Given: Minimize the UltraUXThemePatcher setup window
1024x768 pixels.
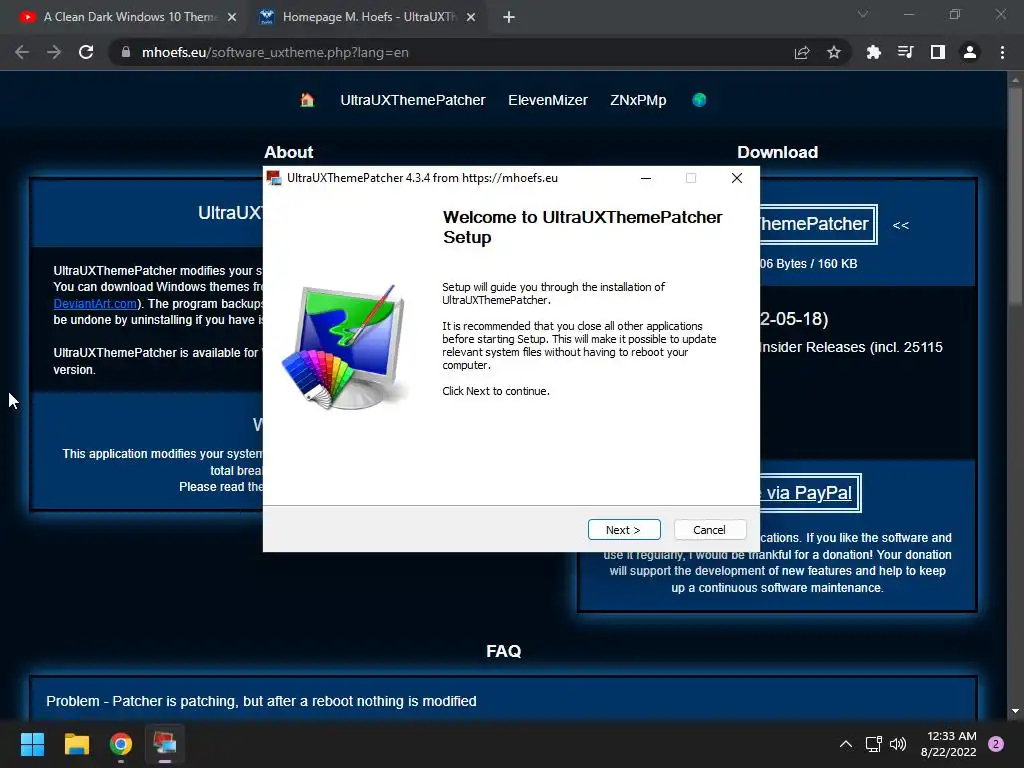Looking at the screenshot, I should [x=646, y=178].
